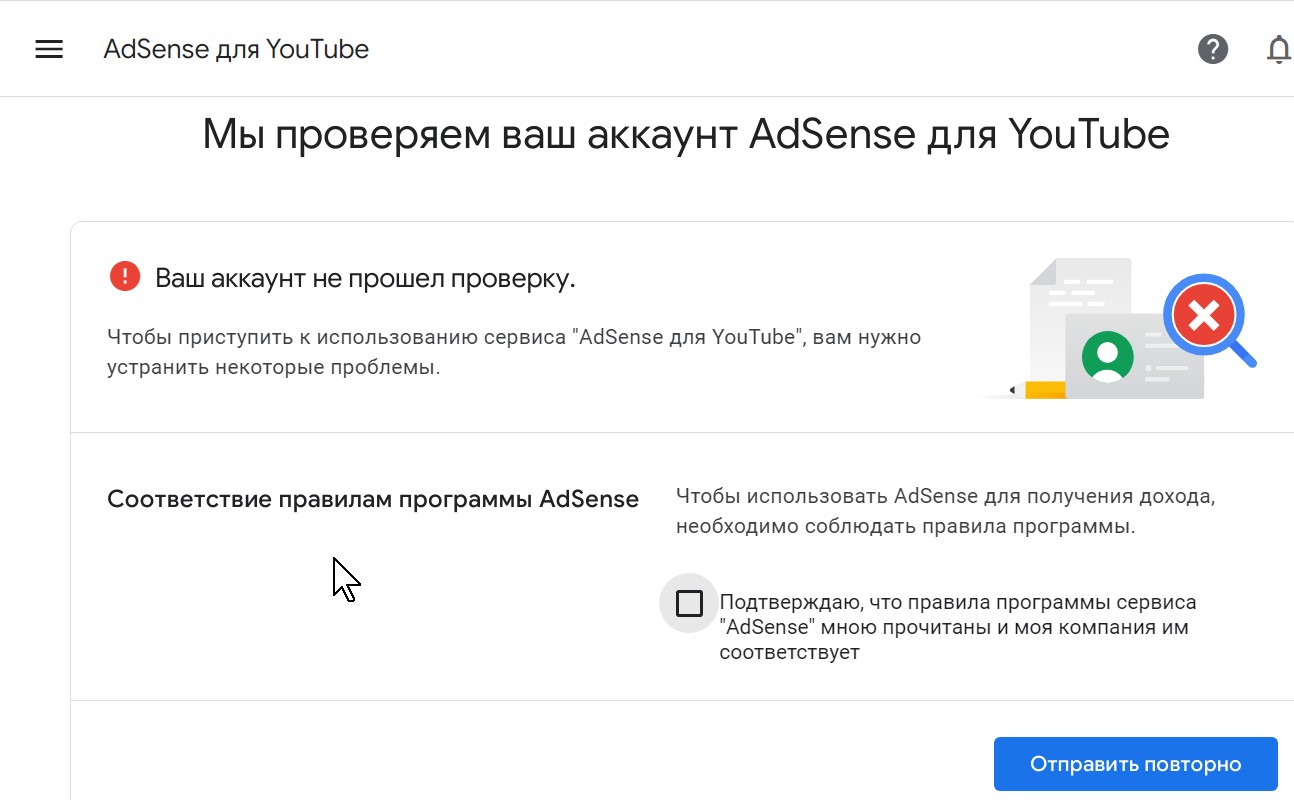This screenshot has width=1294, height=800.
Task: Click the "Соответствие правилам программы AdSense" section title
Action: pos(373,499)
